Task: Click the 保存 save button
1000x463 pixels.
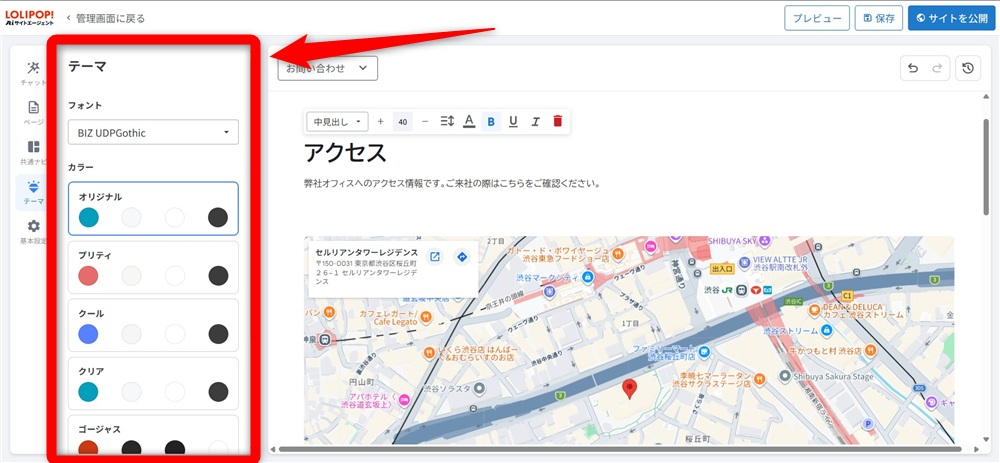Action: (879, 18)
